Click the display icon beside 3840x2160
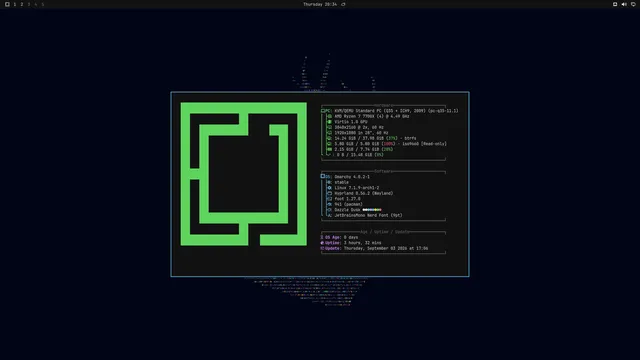The image size is (640, 360). coord(329,127)
